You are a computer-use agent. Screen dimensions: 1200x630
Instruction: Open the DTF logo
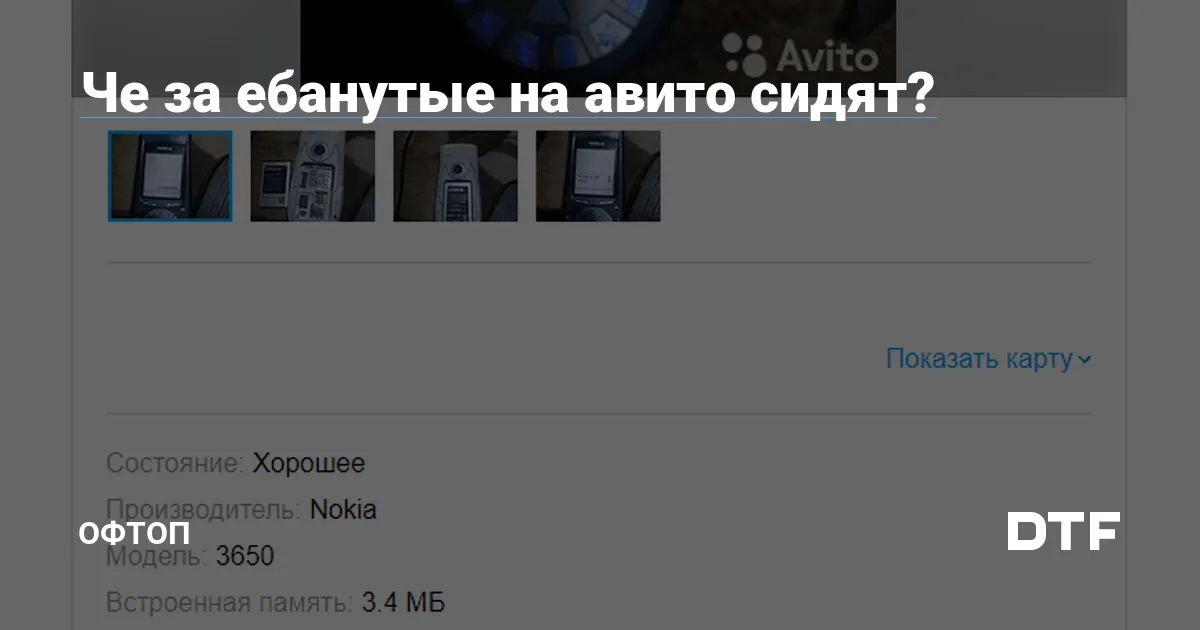click(x=1063, y=531)
